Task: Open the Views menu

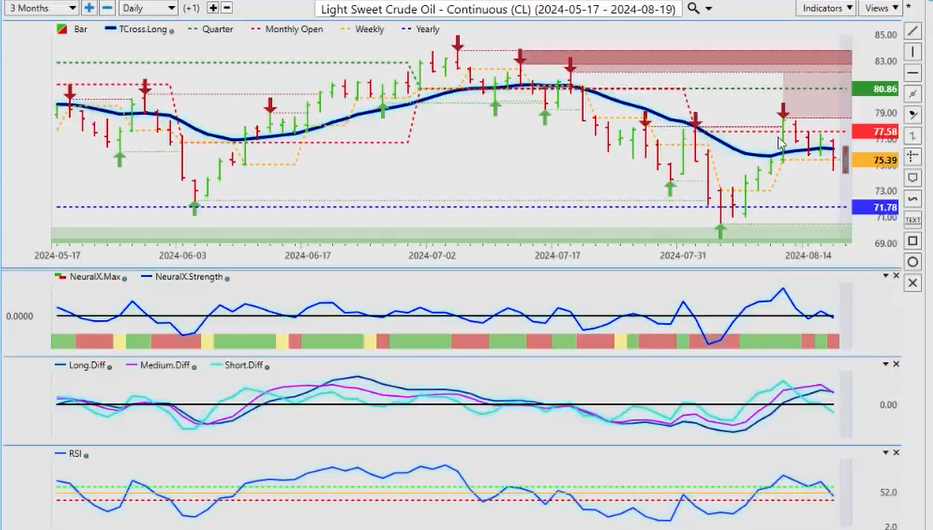Action: tap(880, 8)
